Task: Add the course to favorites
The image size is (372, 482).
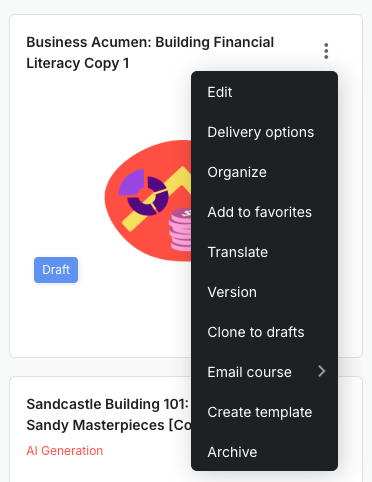Action: click(x=264, y=212)
